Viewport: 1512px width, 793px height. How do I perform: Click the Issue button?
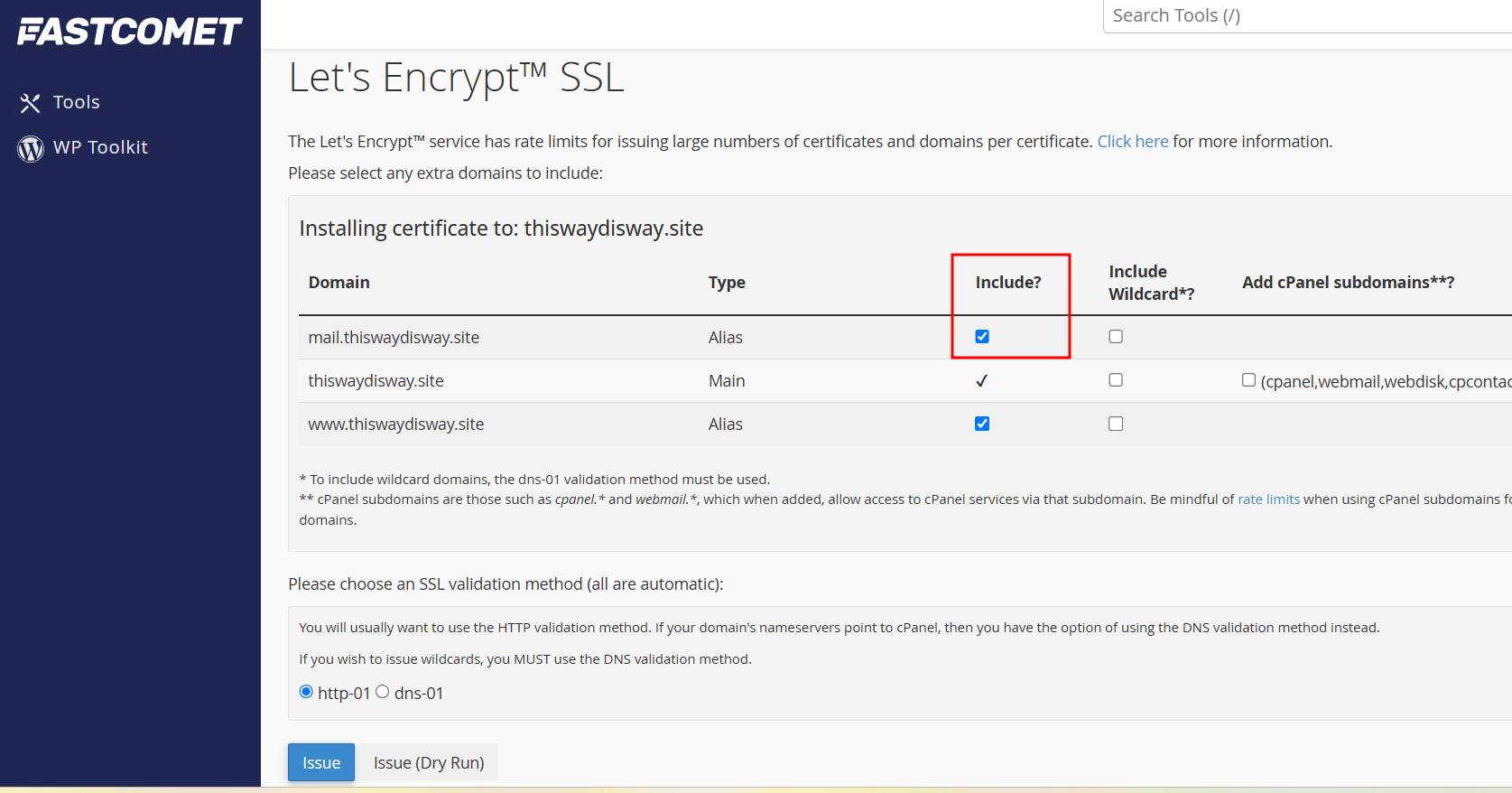tap(321, 762)
